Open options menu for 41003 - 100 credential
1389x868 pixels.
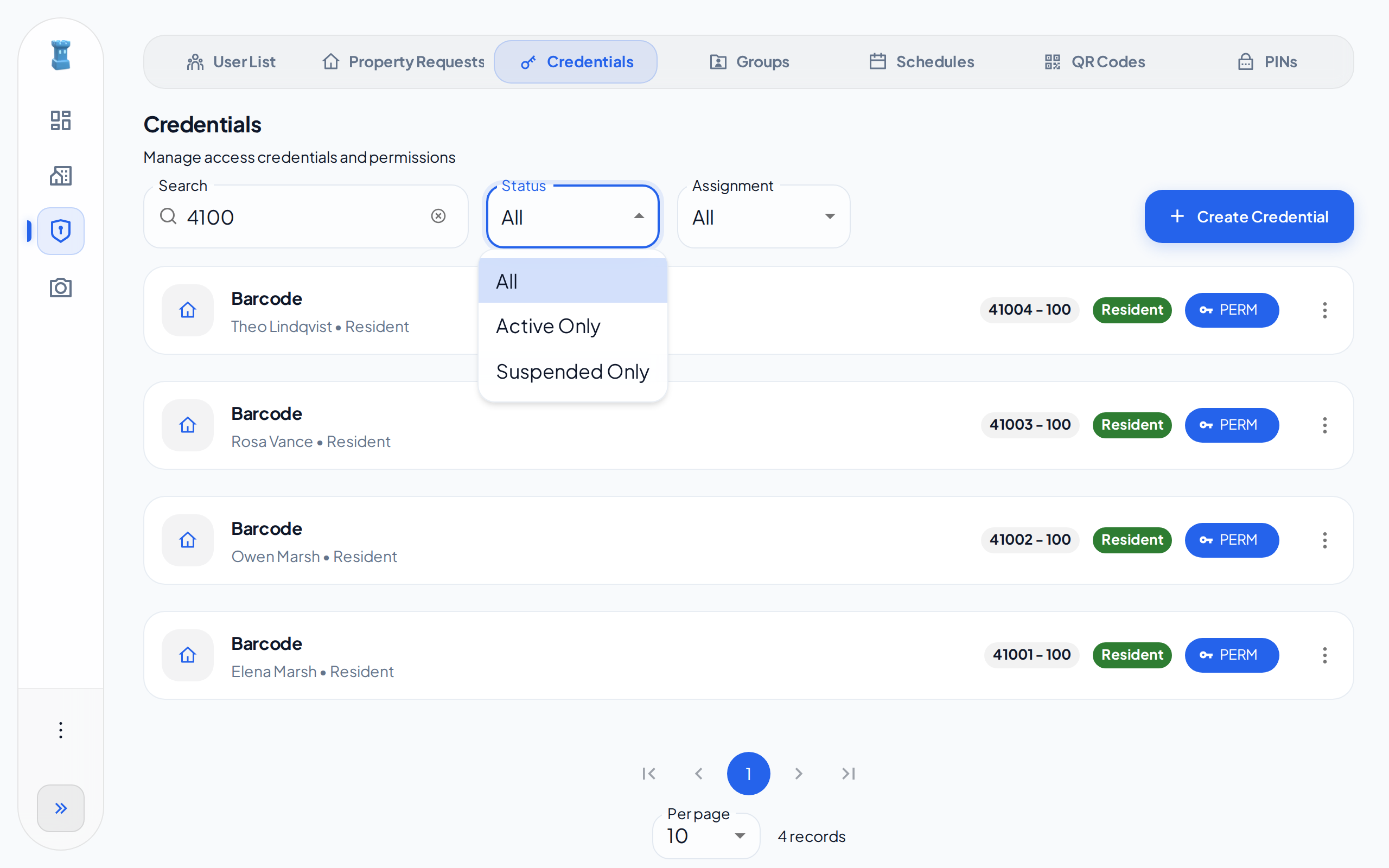(x=1325, y=425)
